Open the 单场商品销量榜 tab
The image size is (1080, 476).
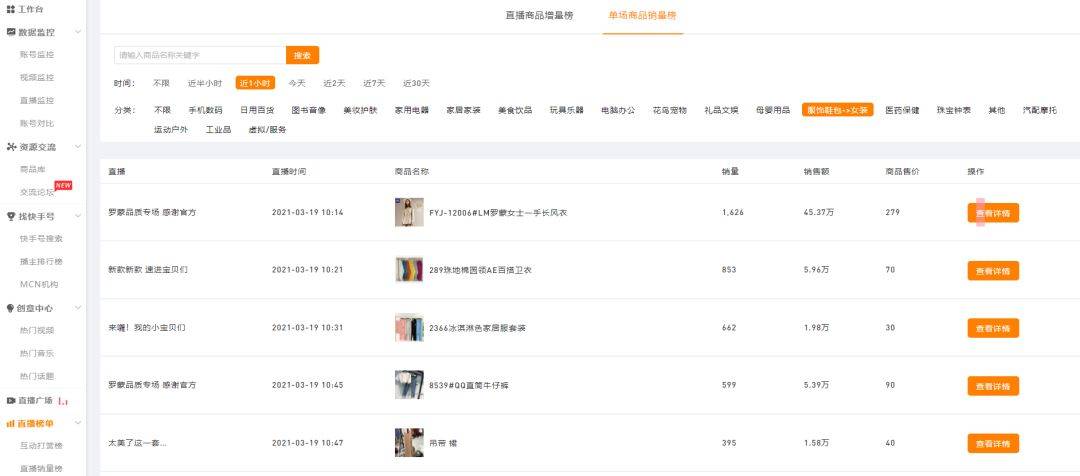point(642,16)
